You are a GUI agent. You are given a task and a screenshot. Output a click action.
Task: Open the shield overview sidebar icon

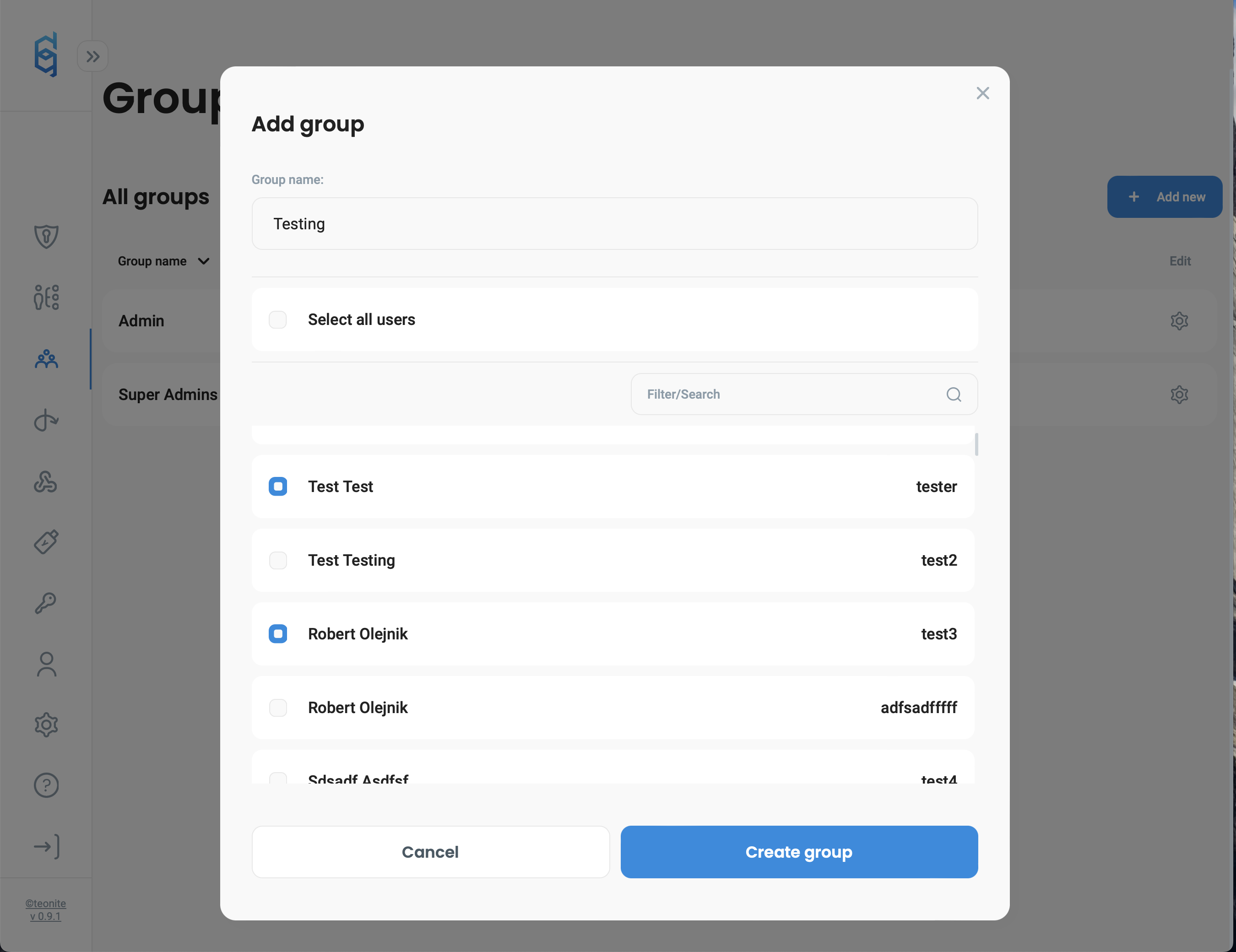[x=46, y=236]
